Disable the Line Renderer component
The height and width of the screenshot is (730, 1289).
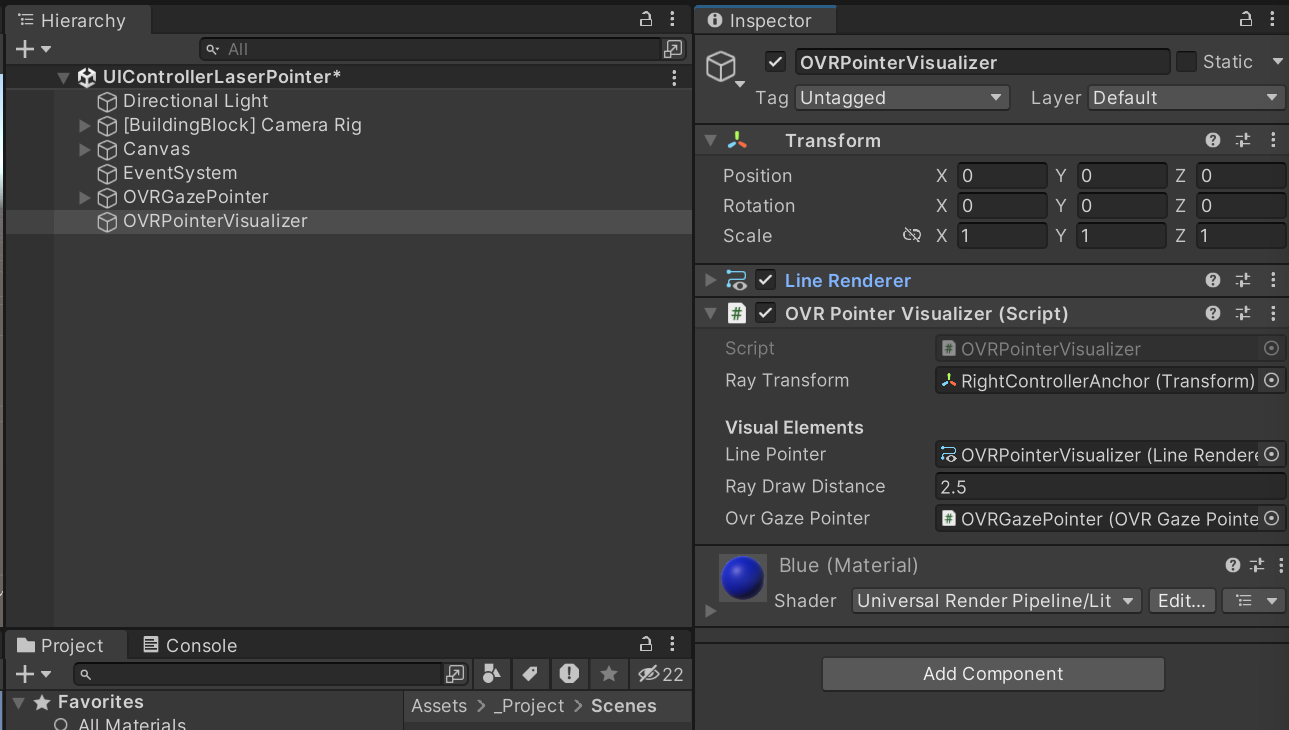(765, 280)
